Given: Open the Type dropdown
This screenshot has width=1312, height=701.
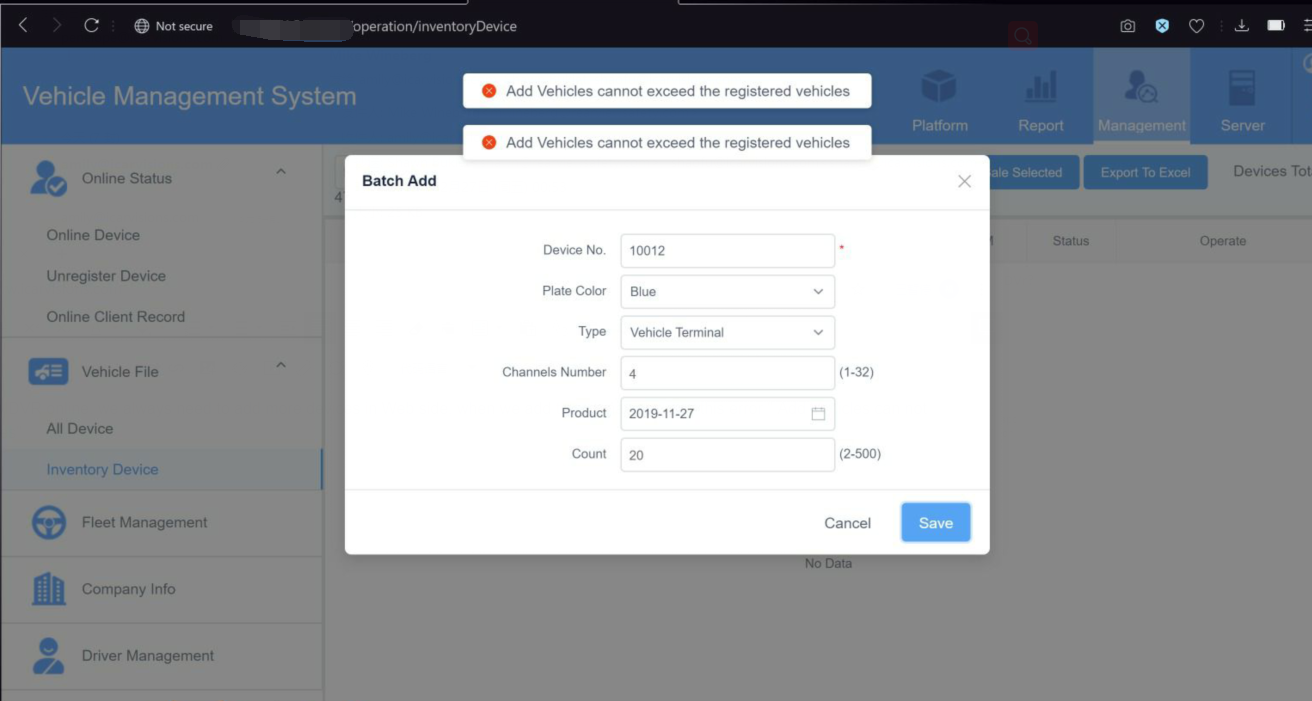Looking at the screenshot, I should (x=727, y=332).
